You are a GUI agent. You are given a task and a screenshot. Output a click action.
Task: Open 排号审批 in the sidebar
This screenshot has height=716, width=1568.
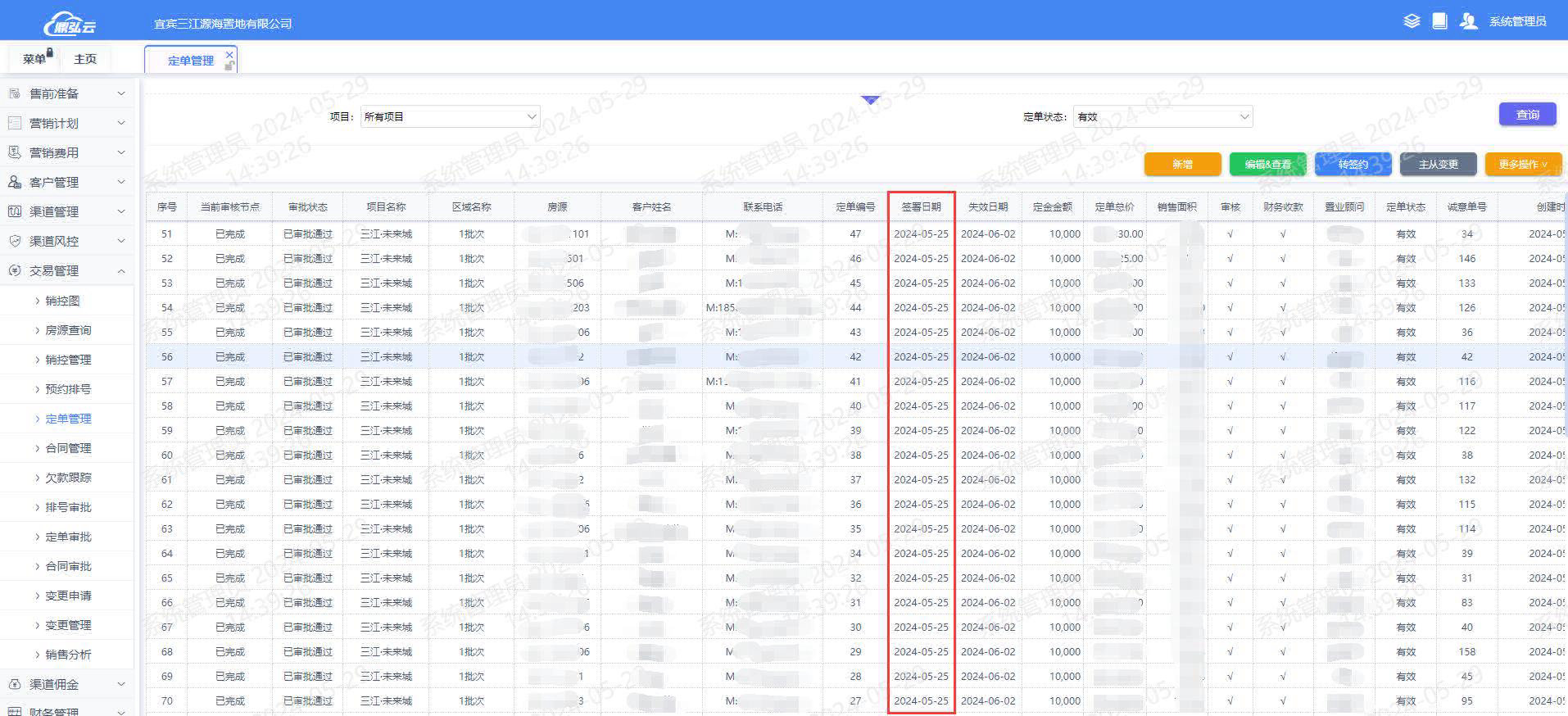(x=68, y=507)
